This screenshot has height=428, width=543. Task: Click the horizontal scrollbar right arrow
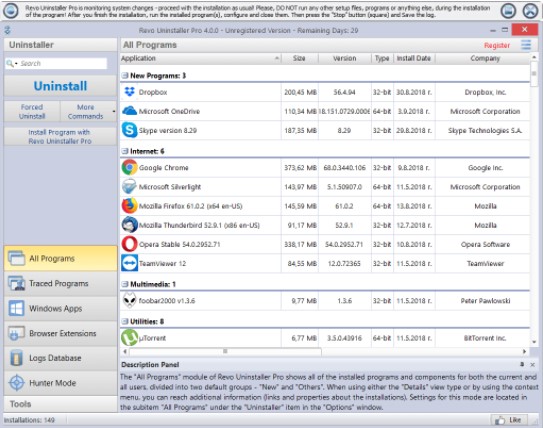tap(524, 351)
